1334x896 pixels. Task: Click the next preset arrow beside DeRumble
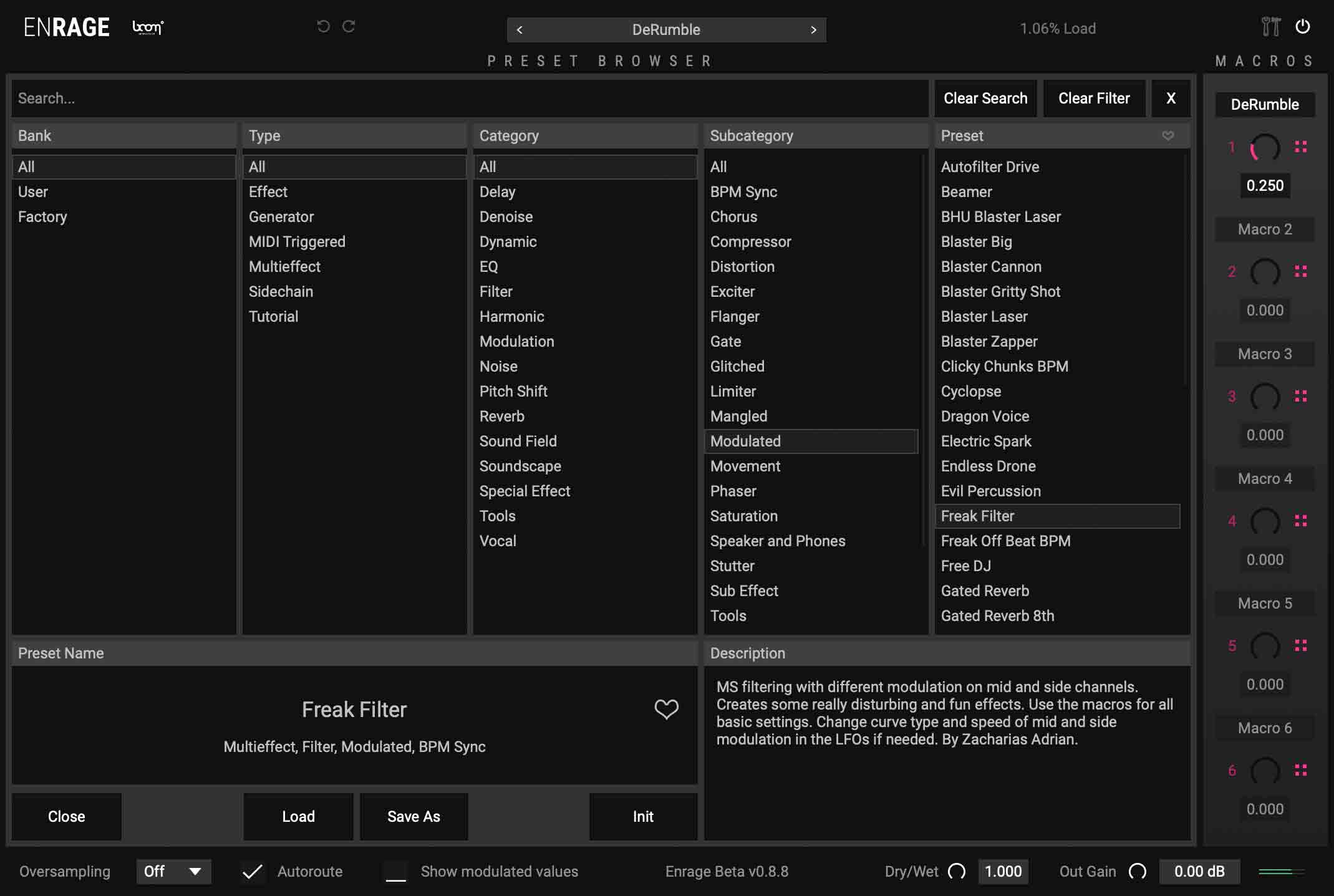(x=814, y=29)
